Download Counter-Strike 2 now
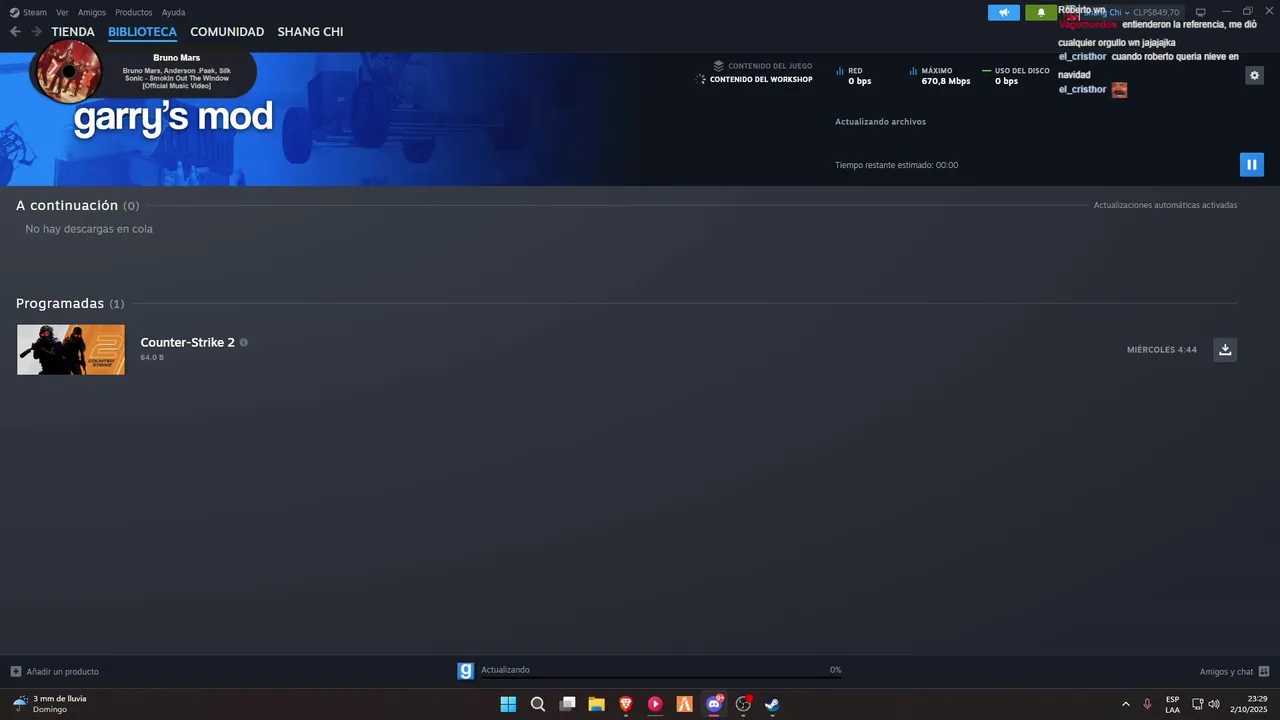Screen dimensions: 1280x720 click(x=1225, y=349)
